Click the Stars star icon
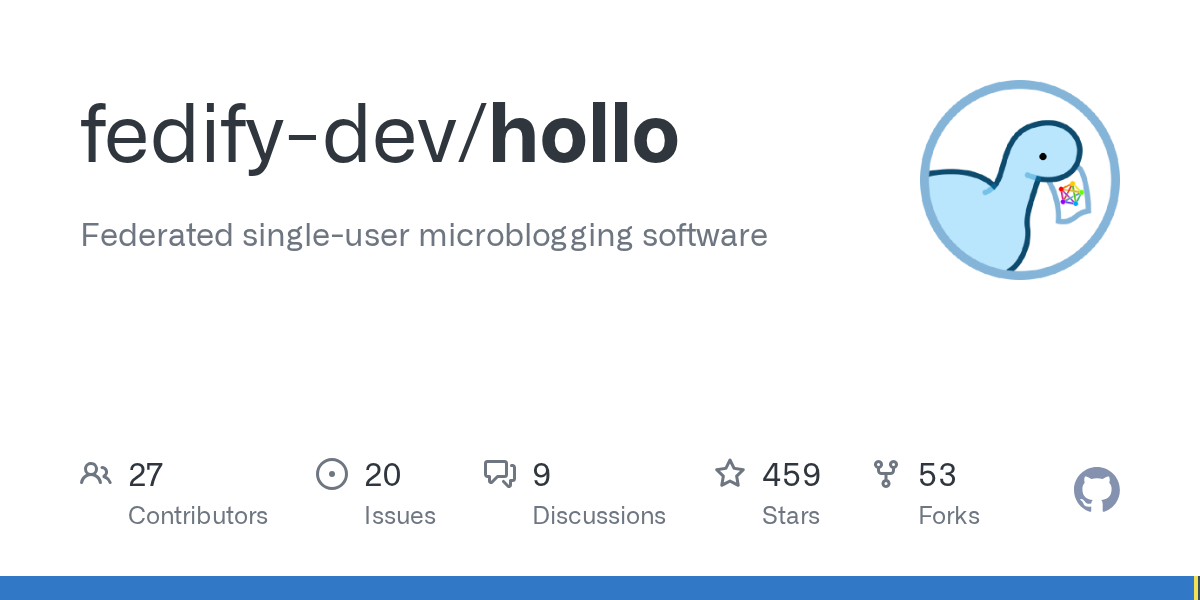This screenshot has height=600, width=1200. 730,473
